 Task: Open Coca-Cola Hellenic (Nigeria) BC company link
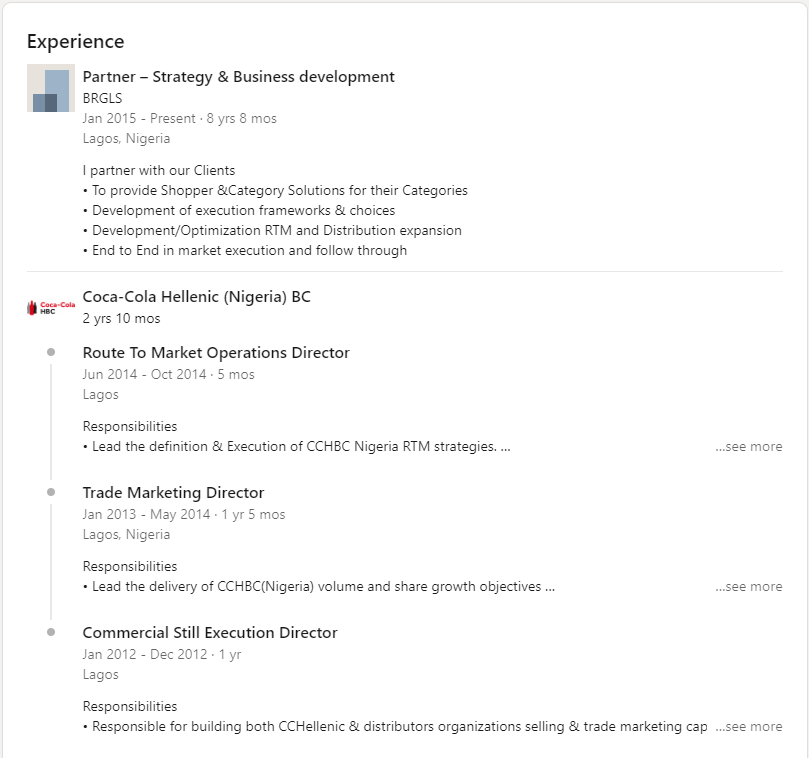coord(196,297)
